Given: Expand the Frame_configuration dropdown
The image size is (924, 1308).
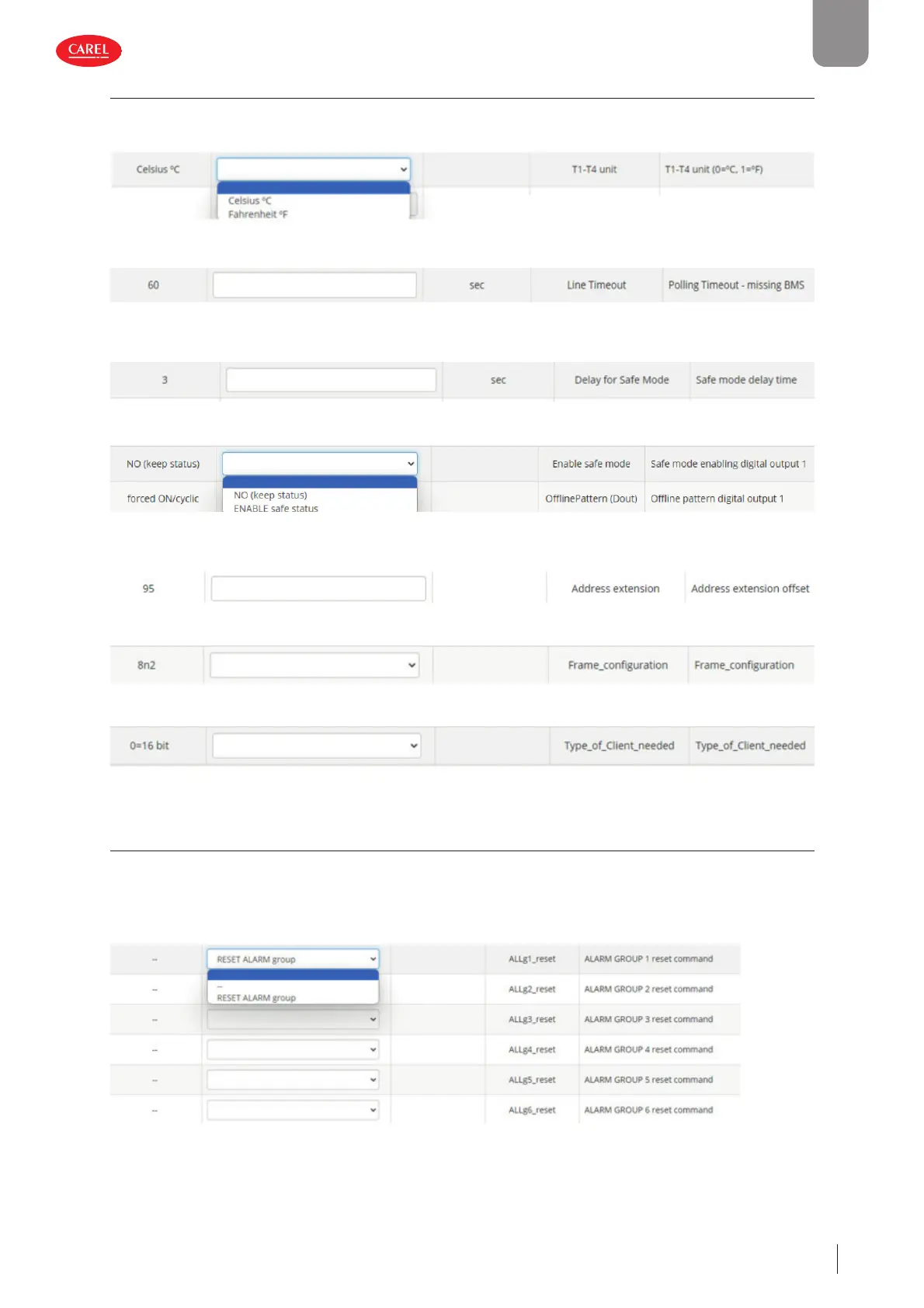Looking at the screenshot, I should (314, 665).
